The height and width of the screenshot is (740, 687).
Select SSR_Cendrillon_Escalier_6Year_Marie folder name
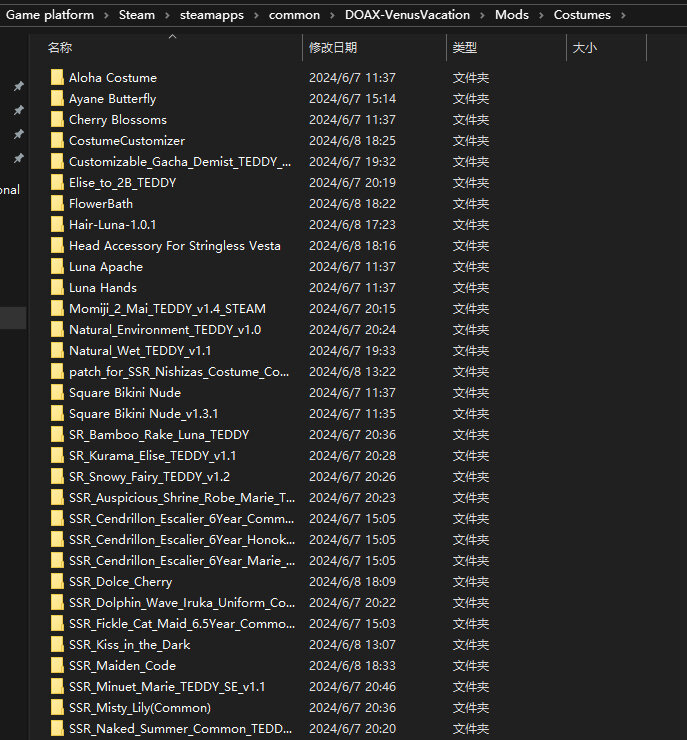tap(182, 561)
